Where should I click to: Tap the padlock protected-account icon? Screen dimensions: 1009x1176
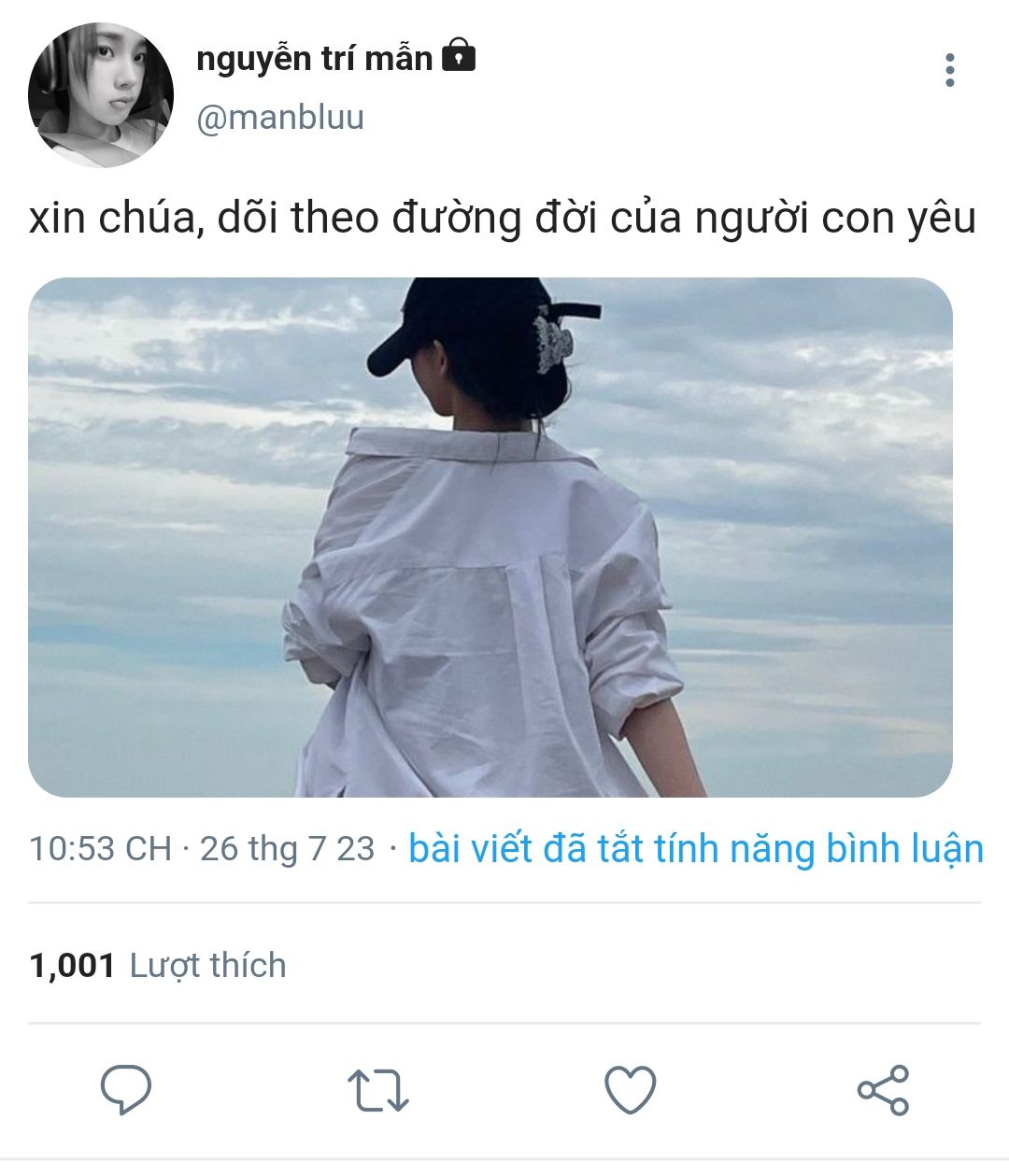(458, 56)
